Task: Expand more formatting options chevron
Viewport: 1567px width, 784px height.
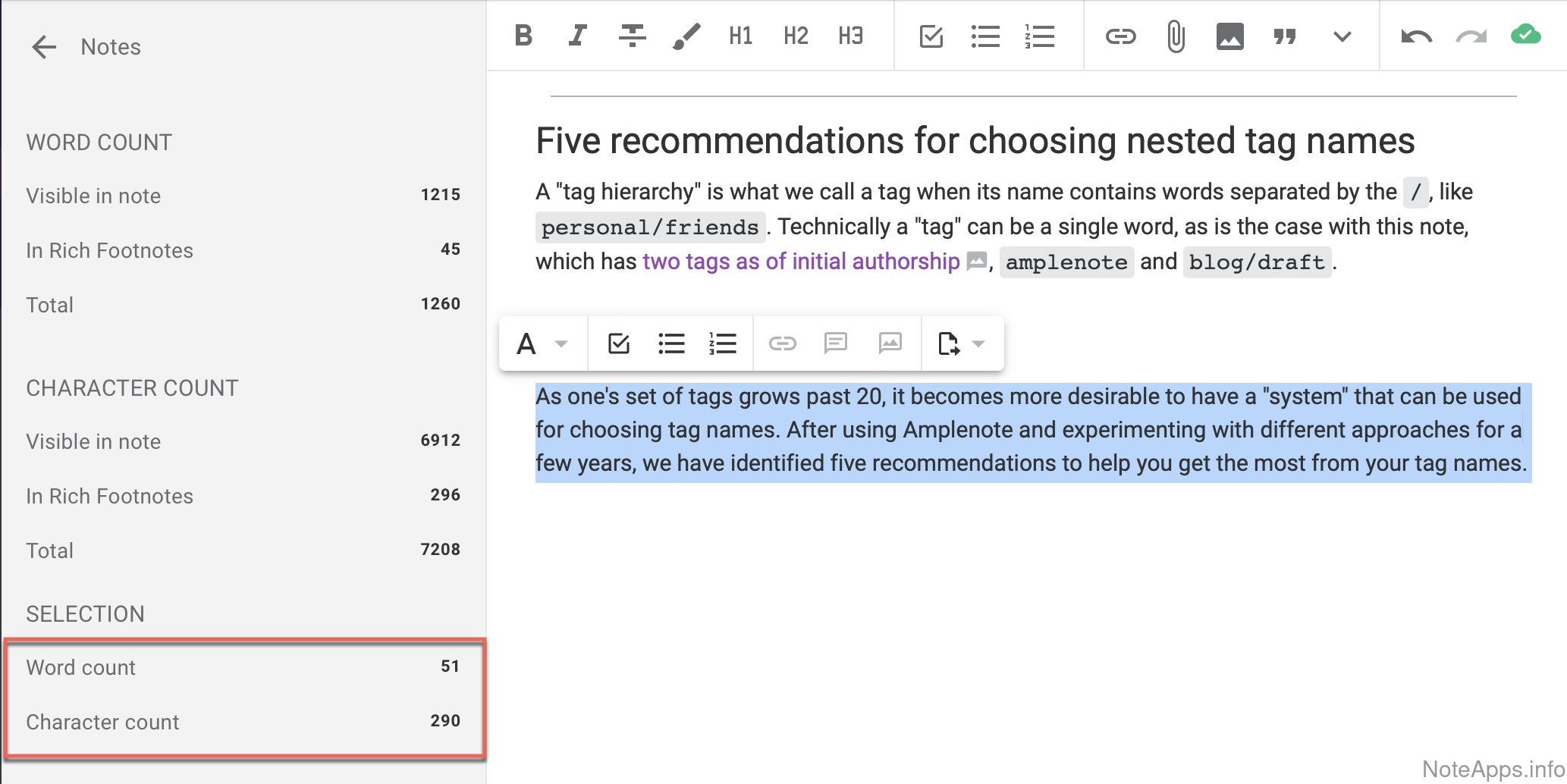Action: click(1342, 36)
